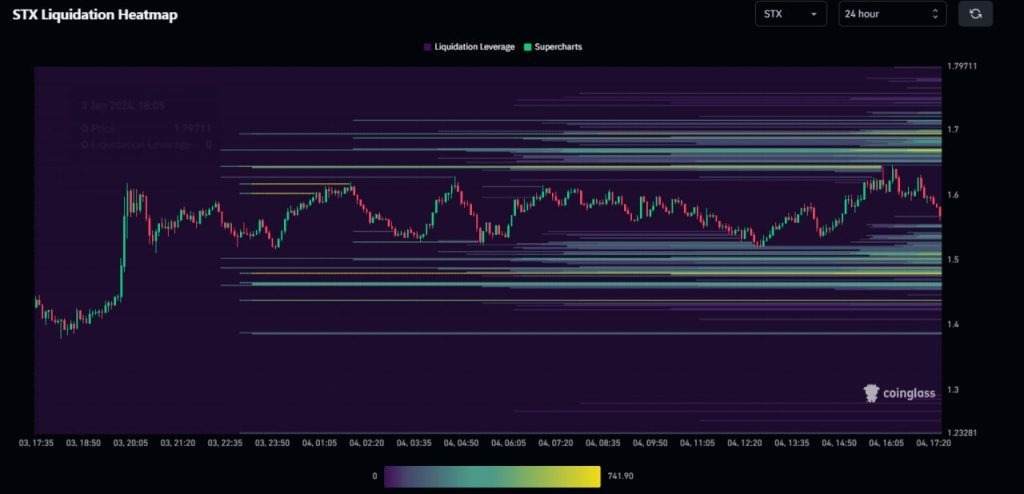Click the 04, 03:35 time axis label
1024x494 pixels.
[415, 443]
